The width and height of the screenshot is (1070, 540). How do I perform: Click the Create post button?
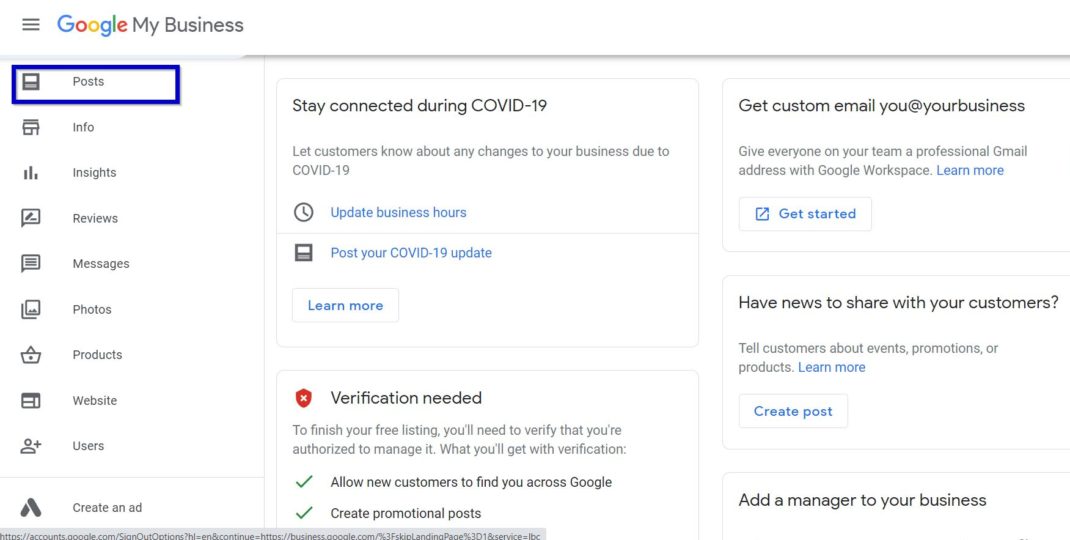pyautogui.click(x=793, y=411)
